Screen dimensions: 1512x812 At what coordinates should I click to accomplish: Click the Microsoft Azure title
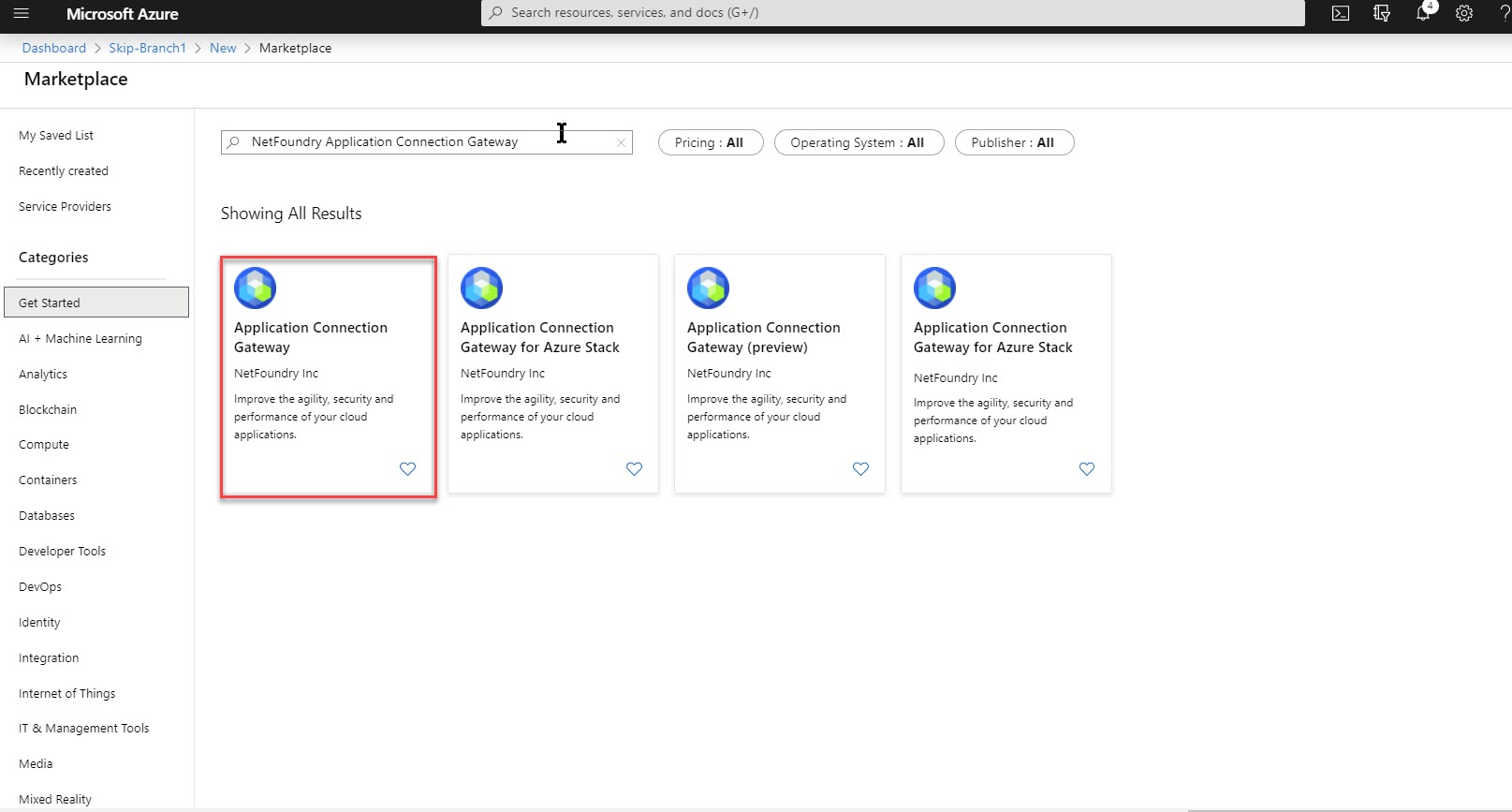tap(123, 14)
